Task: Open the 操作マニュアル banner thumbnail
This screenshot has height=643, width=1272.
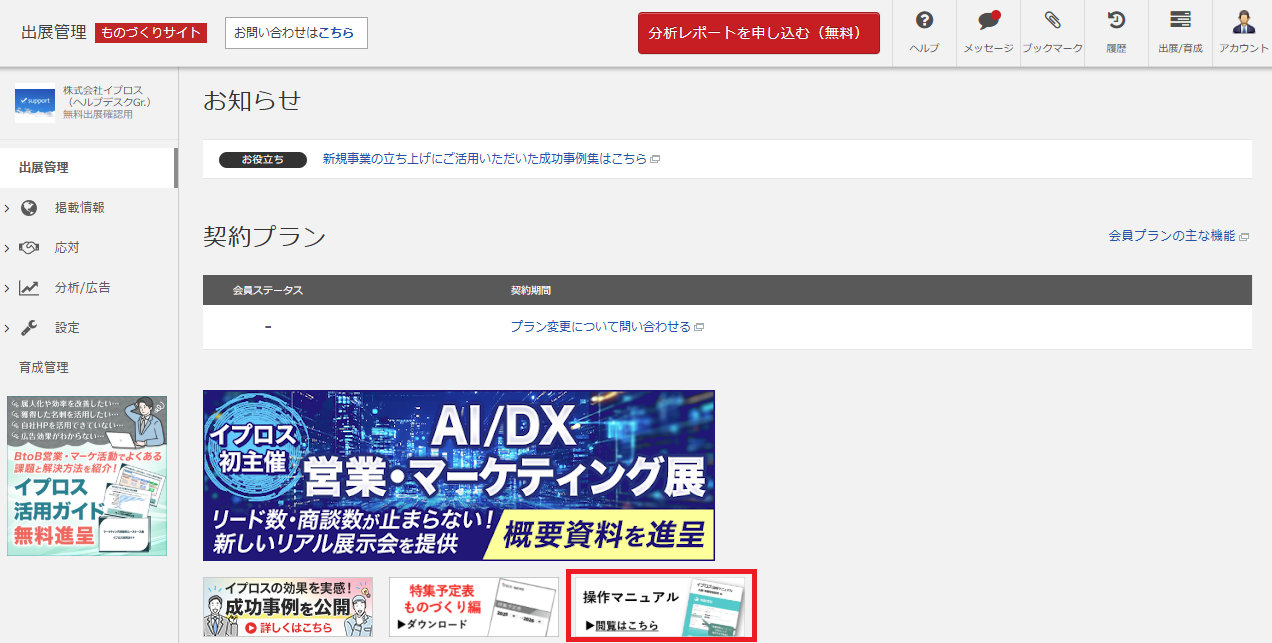Action: click(x=661, y=606)
